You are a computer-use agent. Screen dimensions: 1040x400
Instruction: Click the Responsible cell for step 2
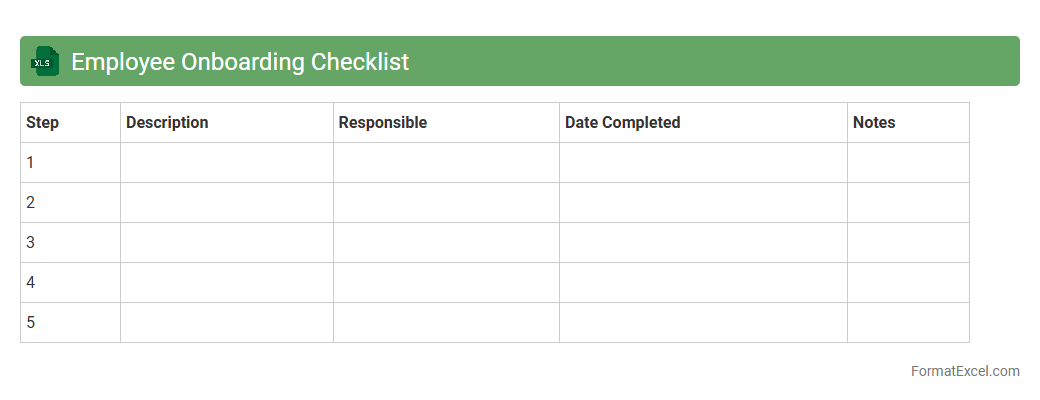coord(446,203)
